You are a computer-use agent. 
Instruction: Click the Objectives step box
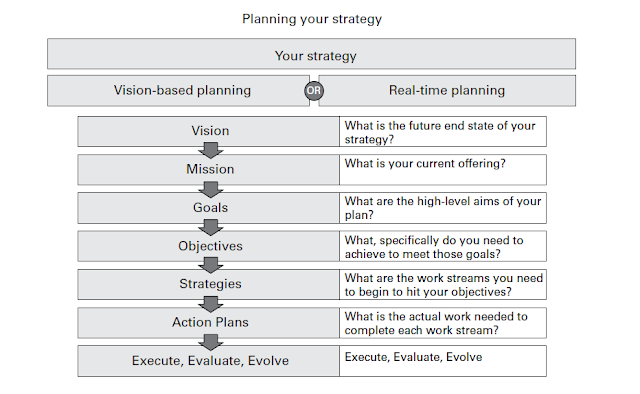209,246
